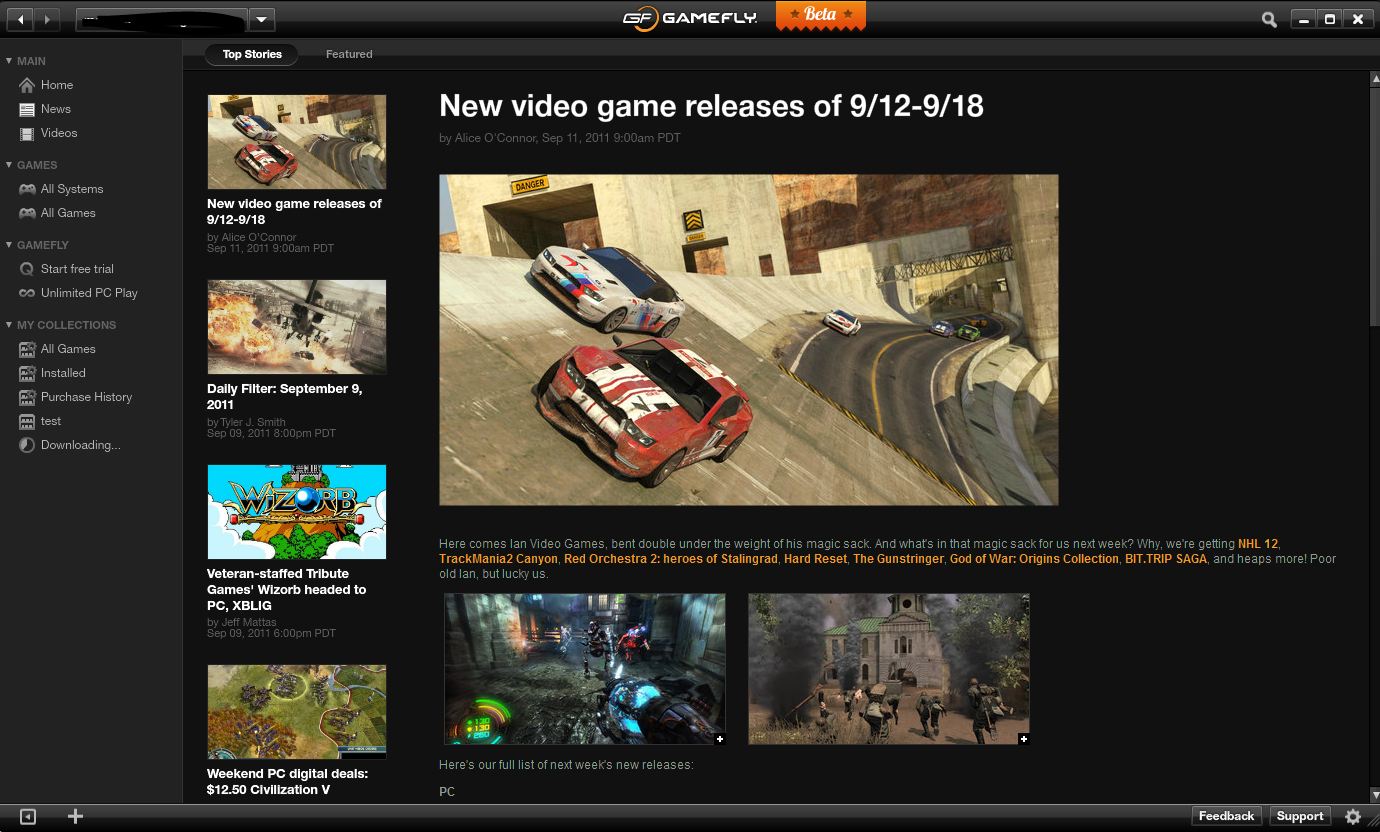This screenshot has width=1380, height=832.
Task: Switch to the Featured tab
Action: (x=348, y=54)
